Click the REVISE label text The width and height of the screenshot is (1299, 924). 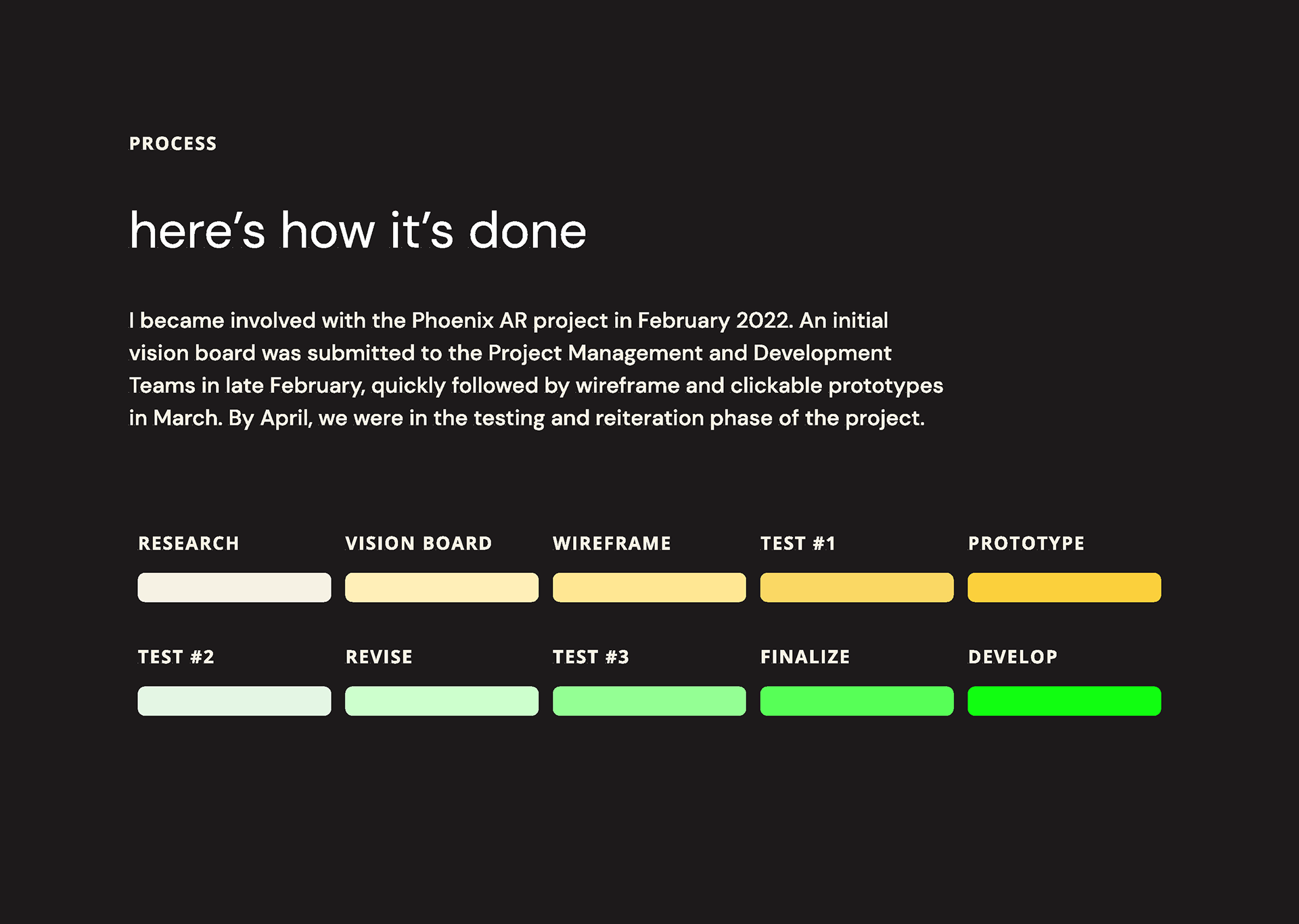pyautogui.click(x=379, y=657)
